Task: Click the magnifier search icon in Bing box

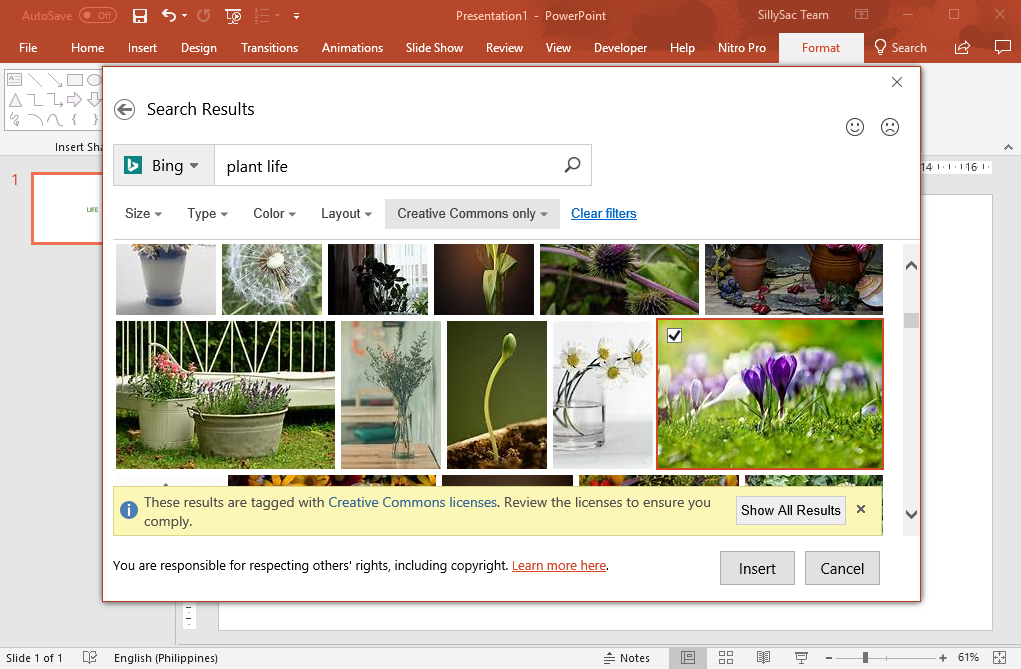Action: [x=572, y=166]
